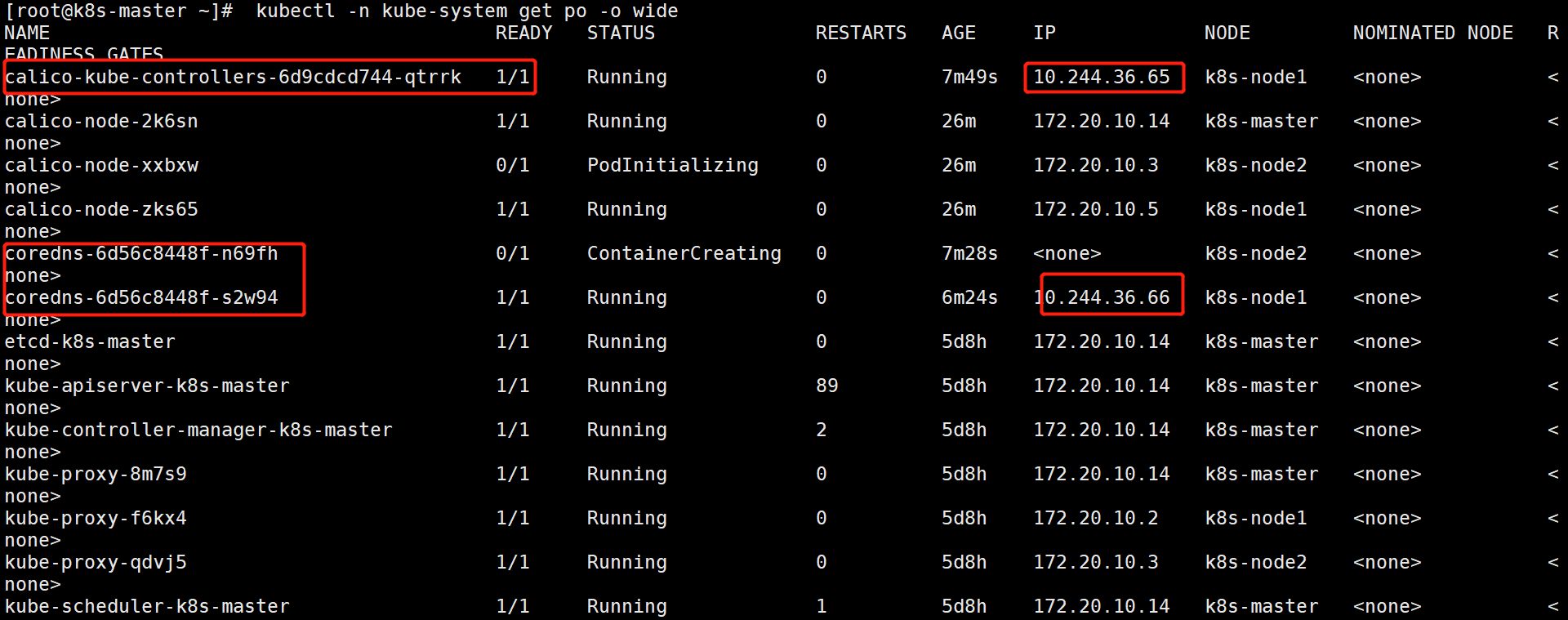Click pod name coredns-6d56c8448f-s2w94
Image resolution: width=1568 pixels, height=620 pixels.
141,297
